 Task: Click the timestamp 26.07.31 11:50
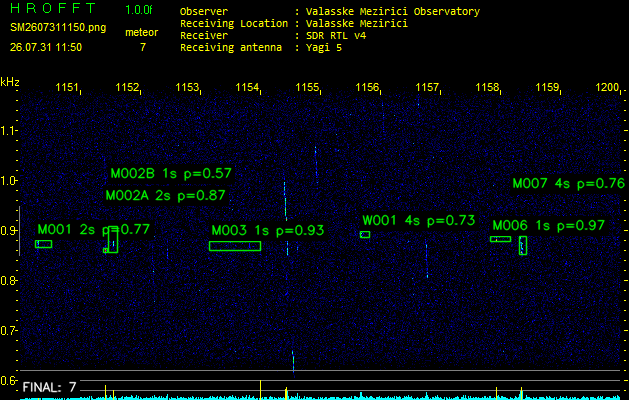pos(46,47)
